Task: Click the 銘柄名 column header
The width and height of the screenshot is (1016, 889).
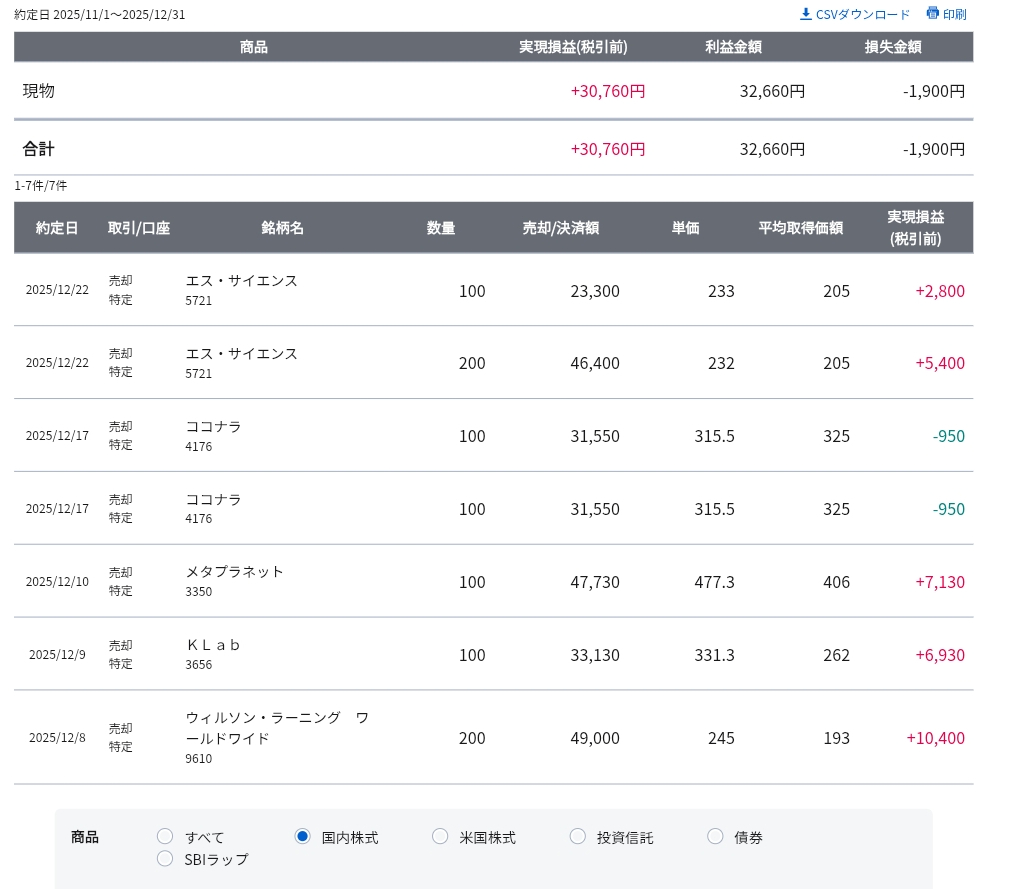Action: point(283,228)
